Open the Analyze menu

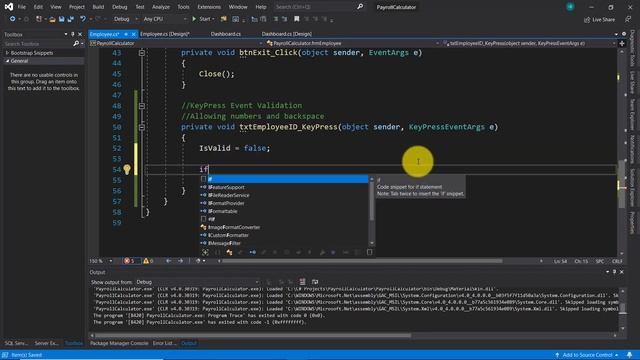(x=161, y=7)
